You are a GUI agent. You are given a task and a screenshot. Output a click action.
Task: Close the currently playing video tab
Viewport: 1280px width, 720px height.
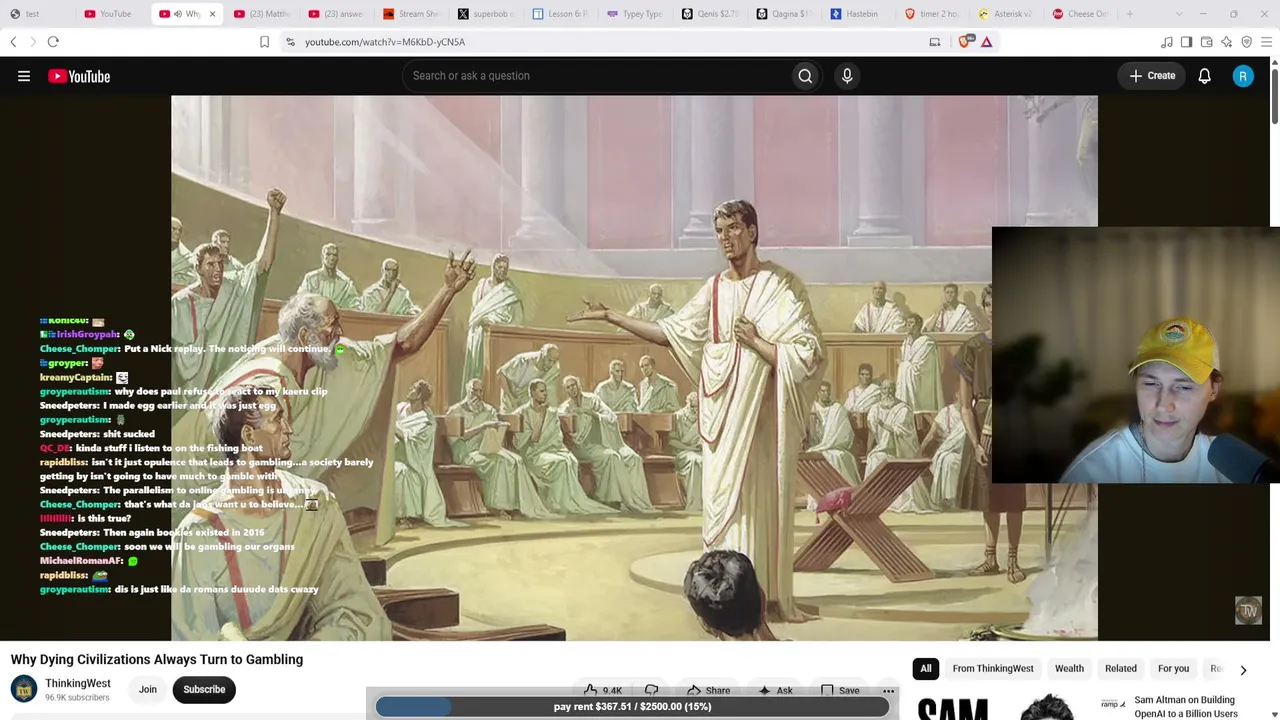coord(212,14)
